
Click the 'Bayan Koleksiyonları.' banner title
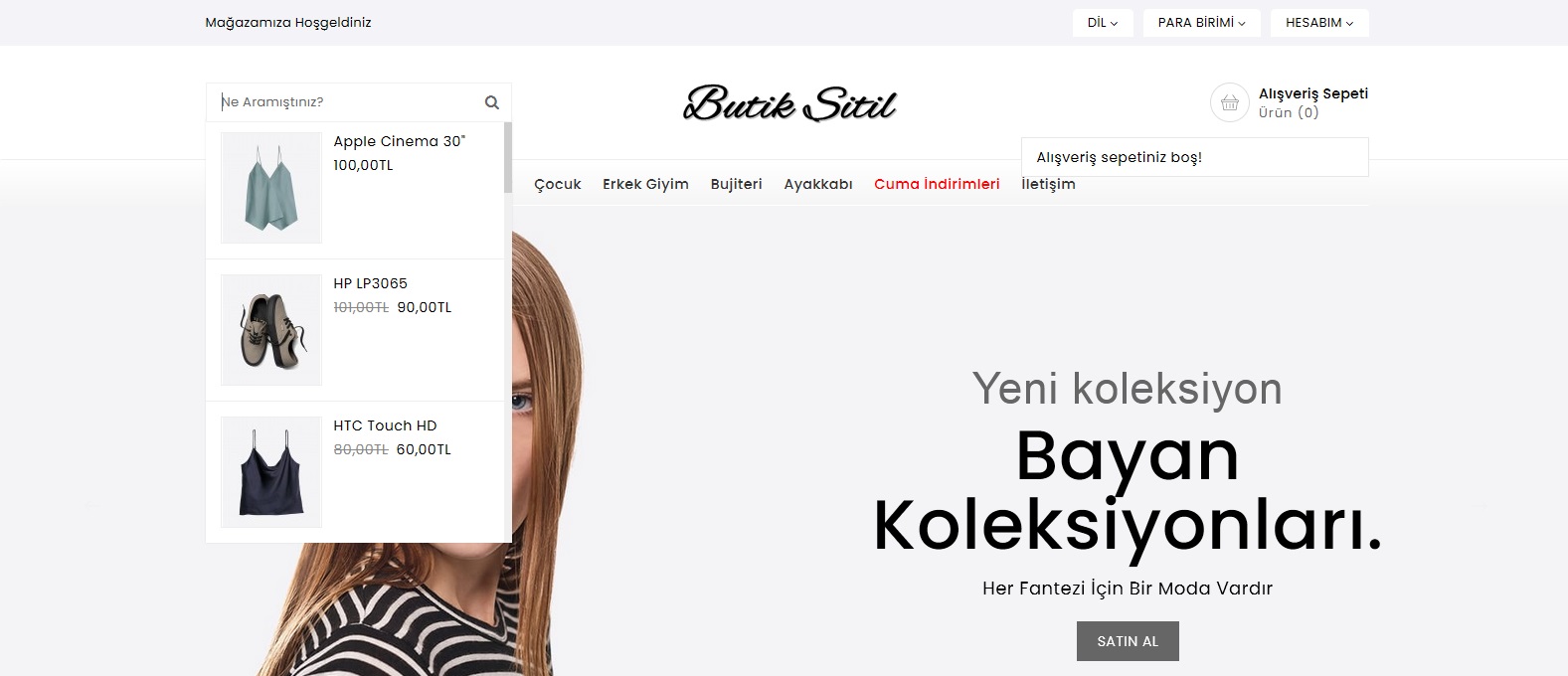(1128, 489)
